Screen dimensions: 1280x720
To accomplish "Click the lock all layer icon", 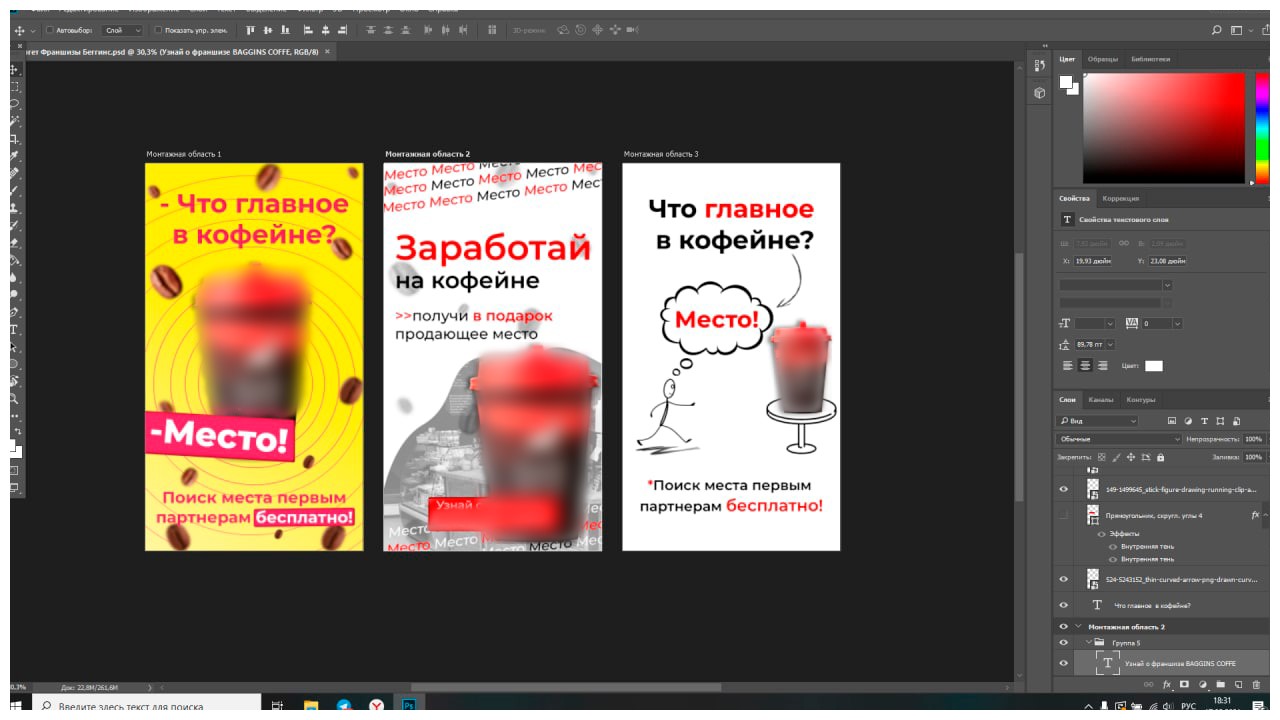I will point(1160,457).
